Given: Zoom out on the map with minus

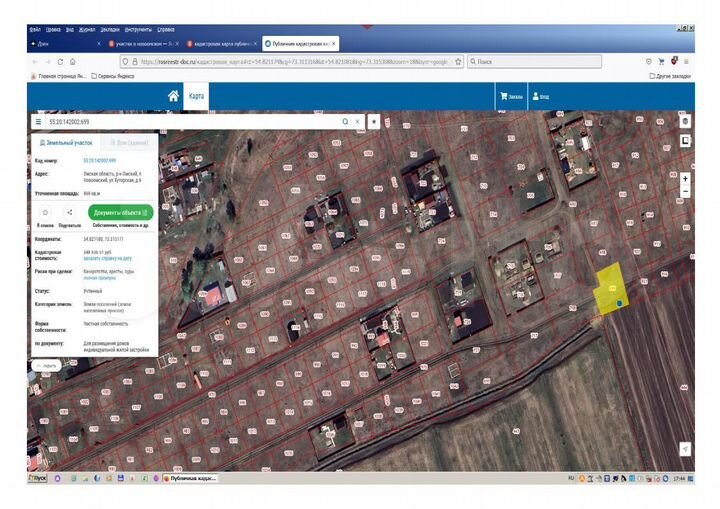Looking at the screenshot, I should [685, 191].
